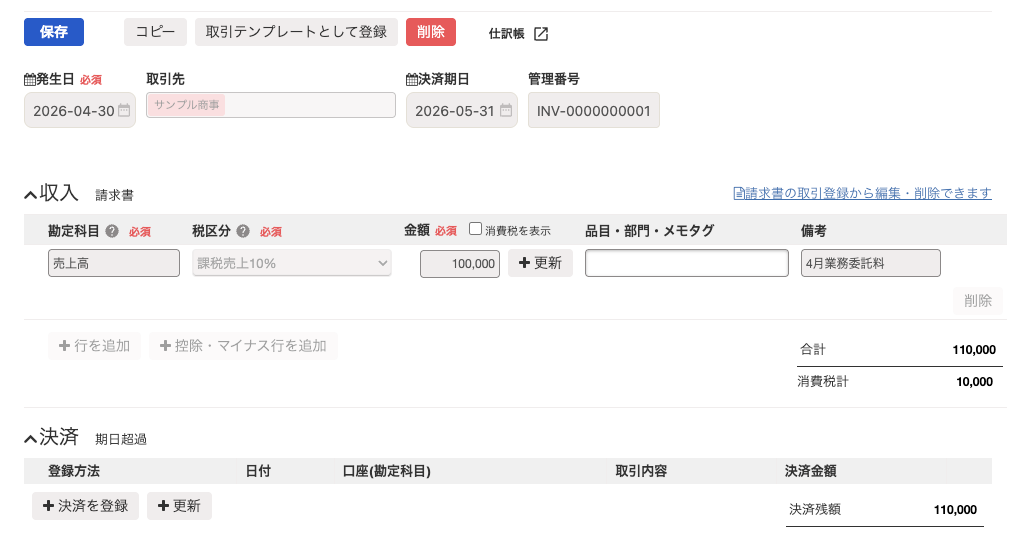The image size is (1029, 551).
Task: Click the blue 保存 button
Action: click(x=54, y=32)
